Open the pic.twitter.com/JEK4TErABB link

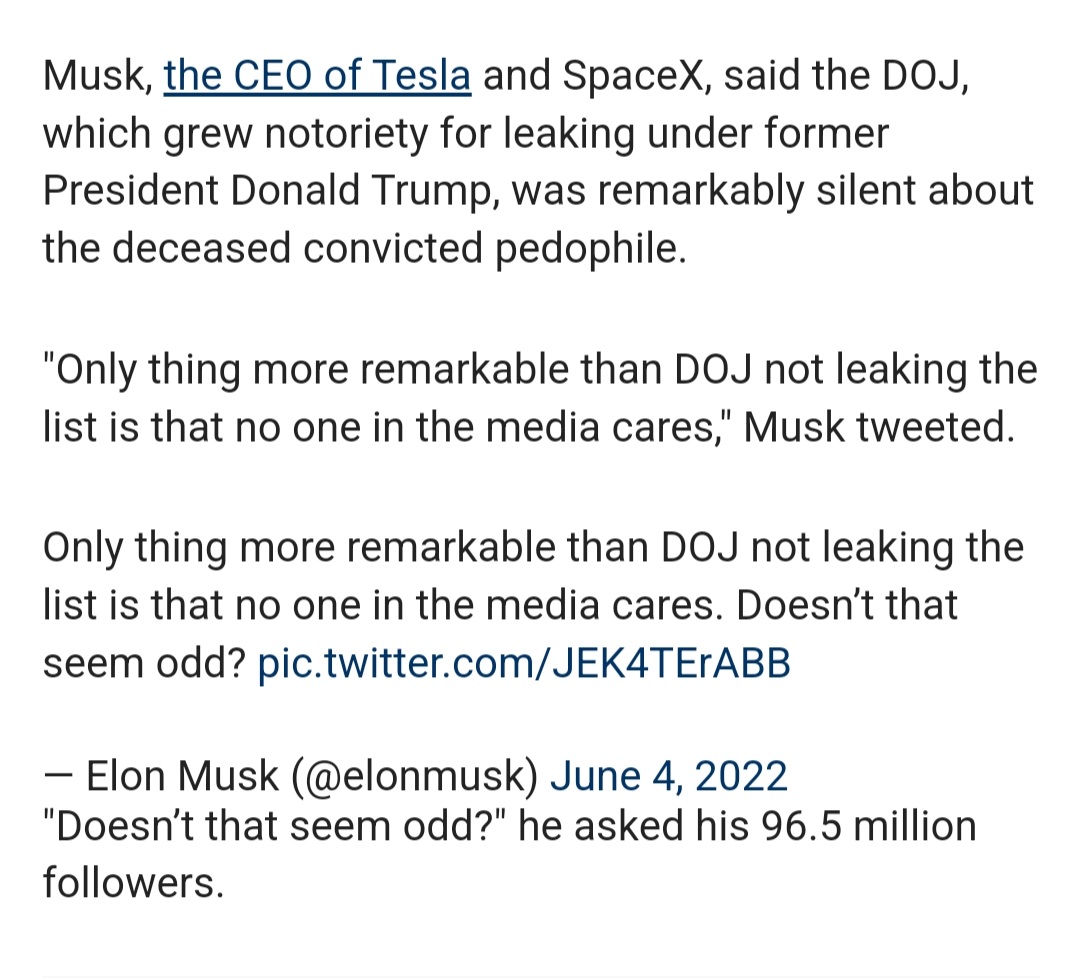[524, 663]
